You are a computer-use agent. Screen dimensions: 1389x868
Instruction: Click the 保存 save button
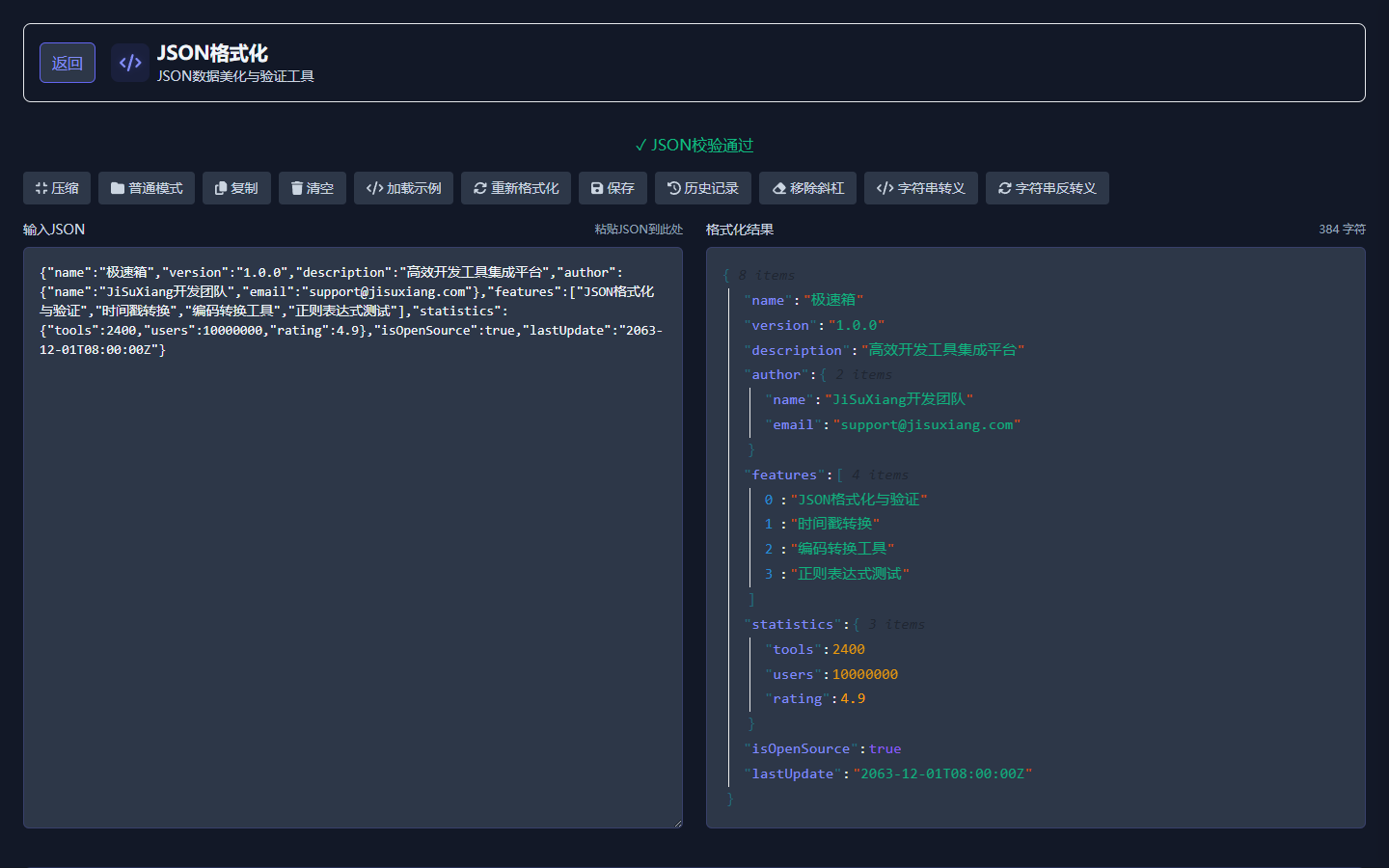613,188
